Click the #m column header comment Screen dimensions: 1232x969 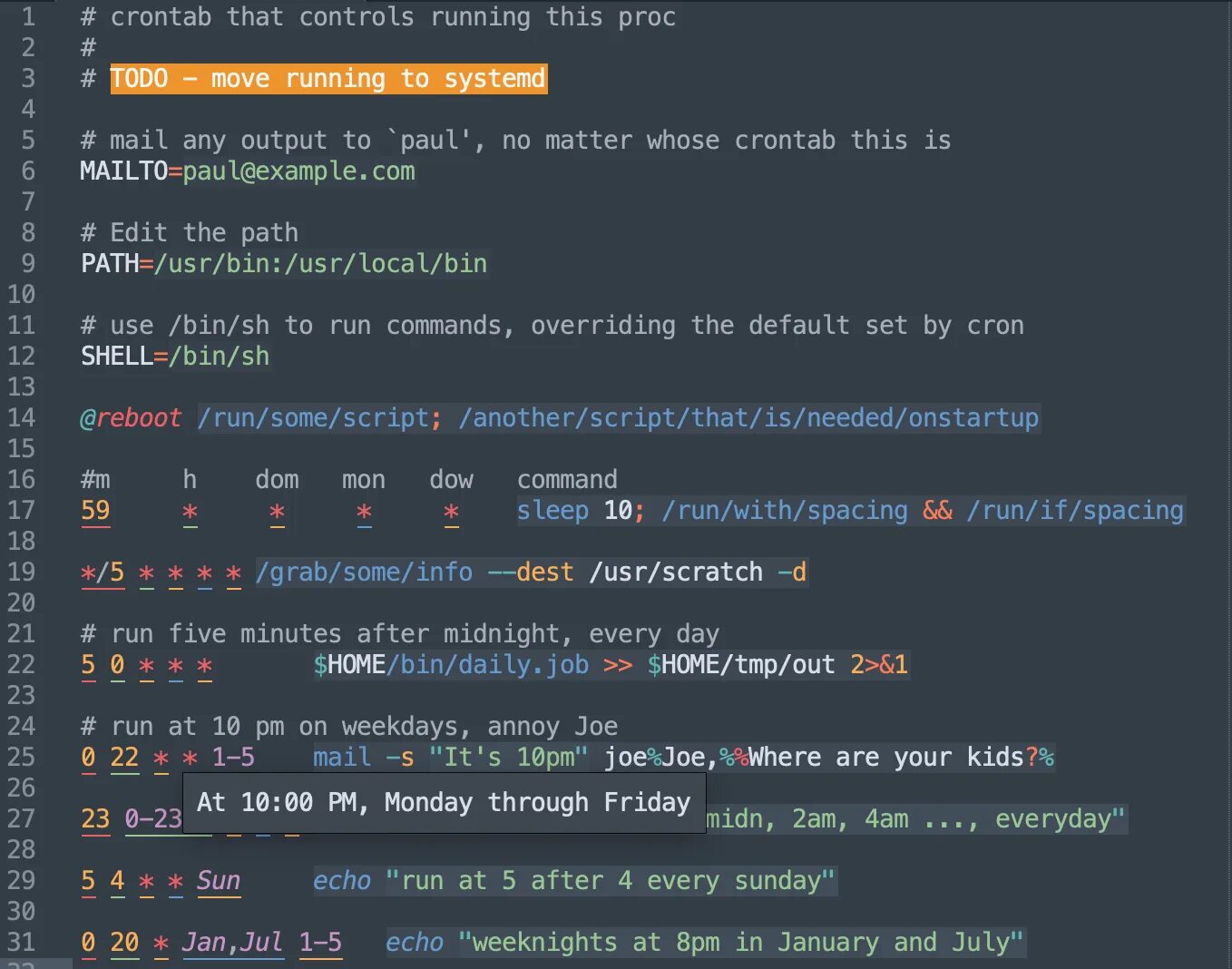95,480
